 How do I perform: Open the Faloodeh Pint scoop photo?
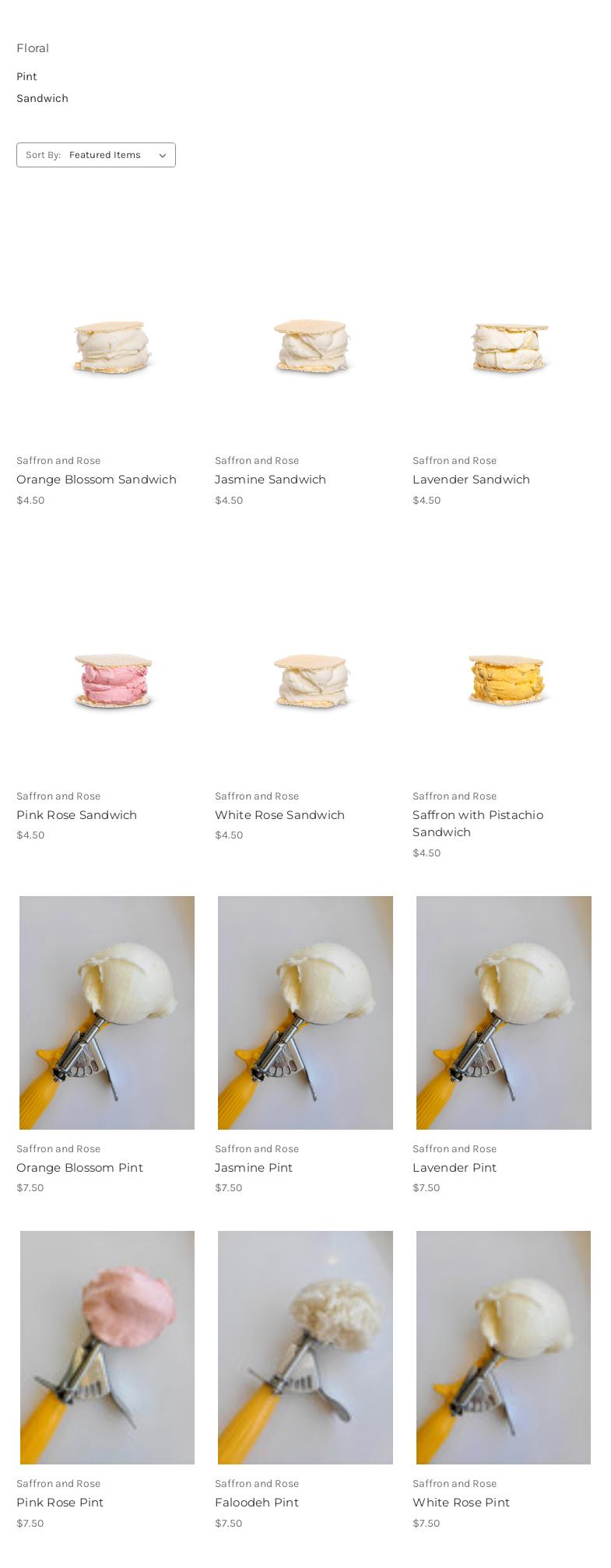(305, 1348)
